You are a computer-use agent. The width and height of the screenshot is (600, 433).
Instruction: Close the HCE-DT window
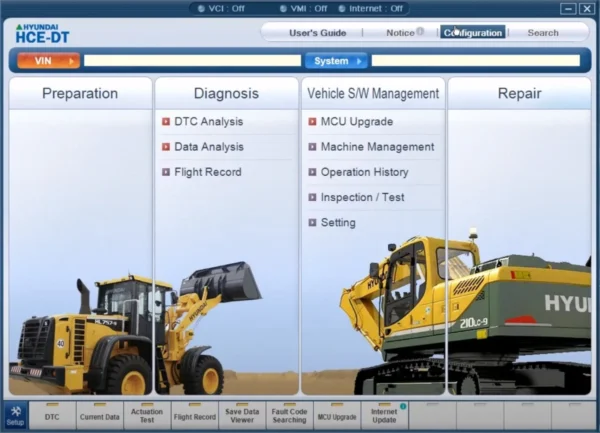[587, 8]
